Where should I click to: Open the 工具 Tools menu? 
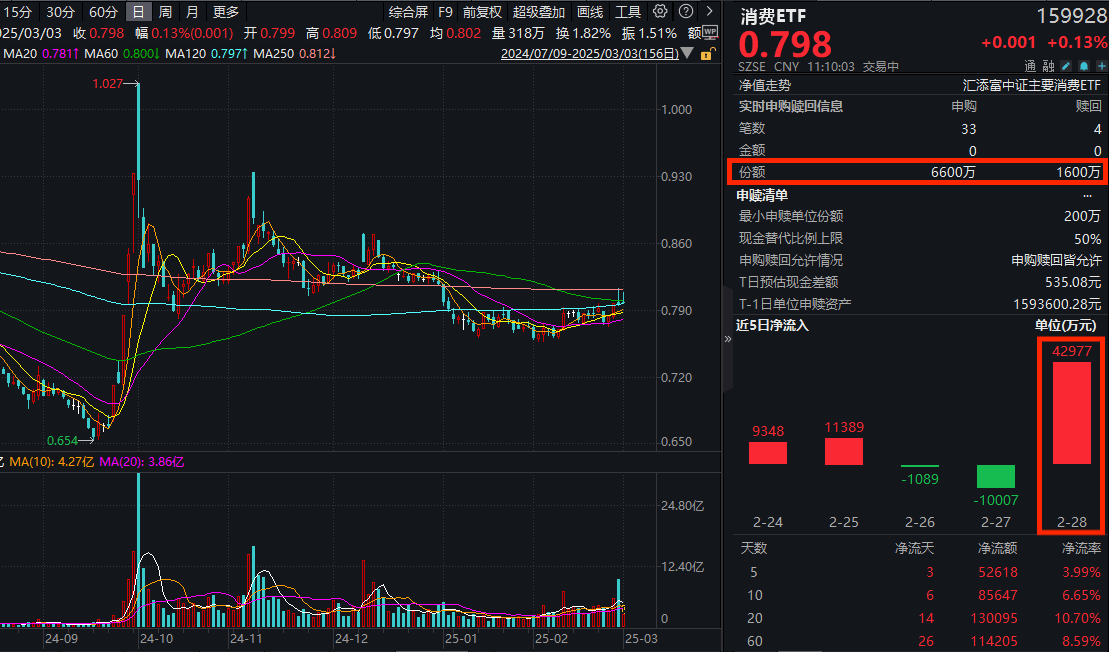[628, 13]
